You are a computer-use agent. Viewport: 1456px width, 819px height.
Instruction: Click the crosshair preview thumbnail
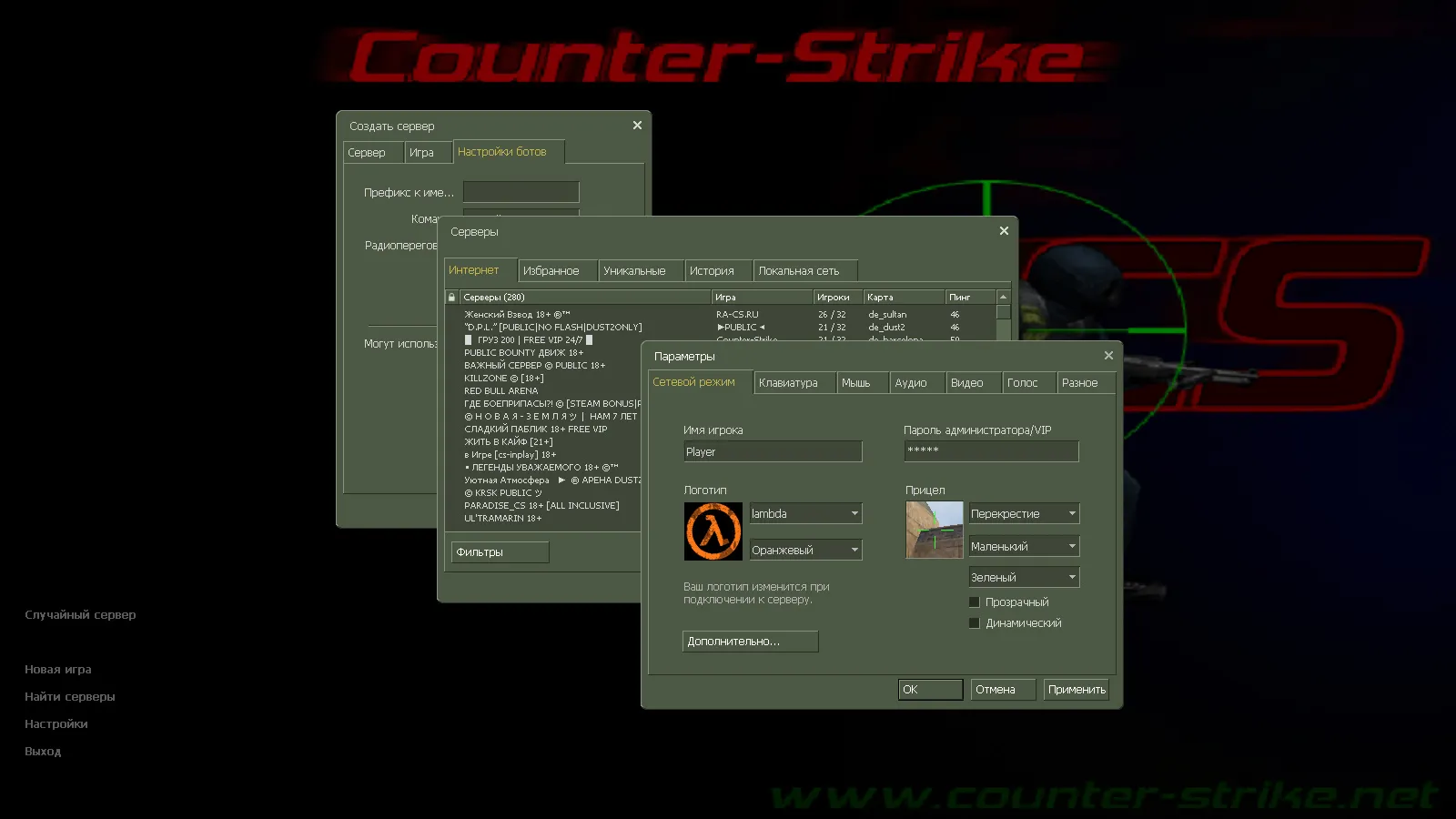(935, 530)
